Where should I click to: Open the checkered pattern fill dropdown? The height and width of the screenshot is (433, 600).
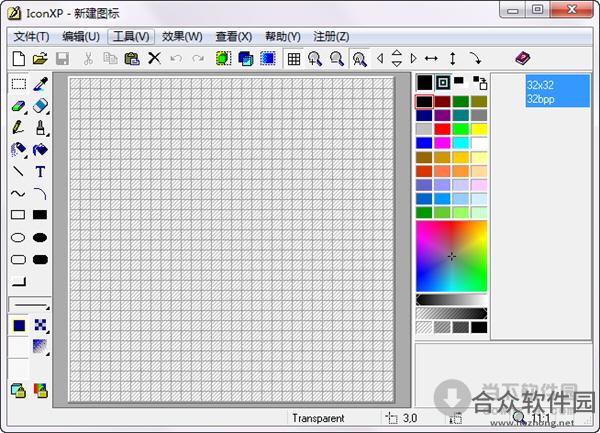click(x=40, y=325)
